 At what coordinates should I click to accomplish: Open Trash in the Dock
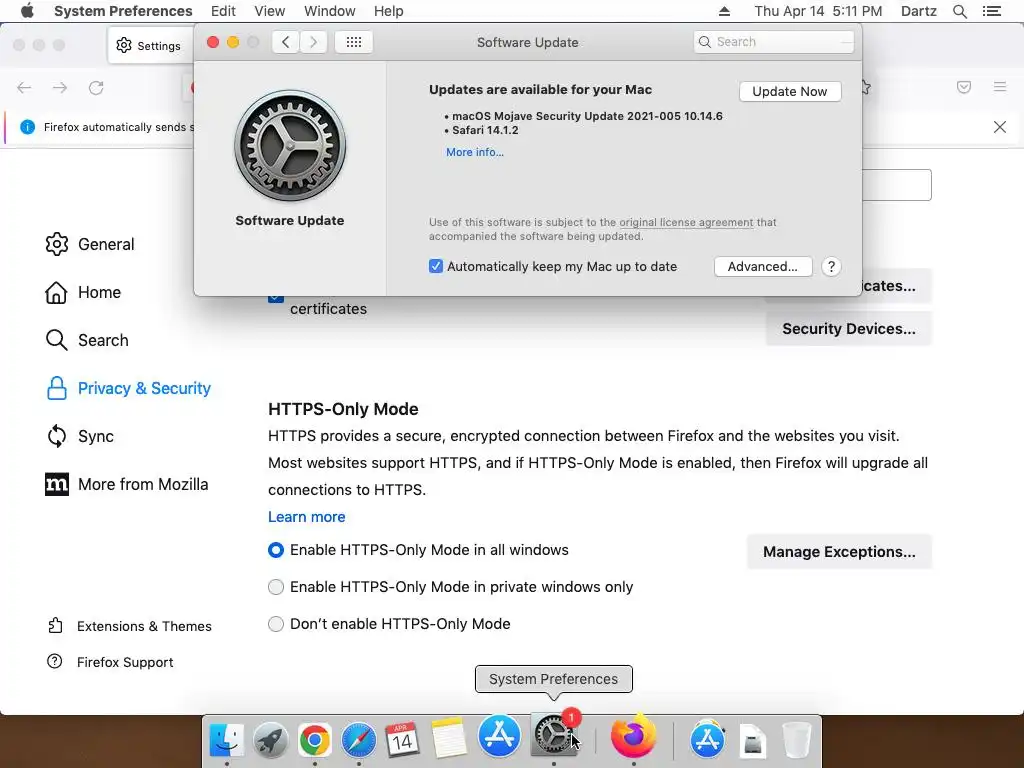(797, 739)
